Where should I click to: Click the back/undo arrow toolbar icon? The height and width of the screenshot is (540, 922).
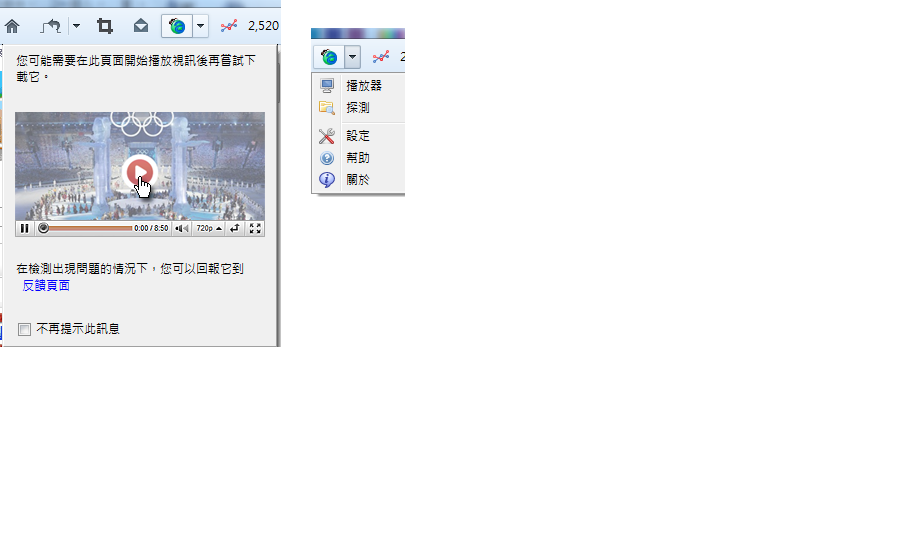point(51,26)
